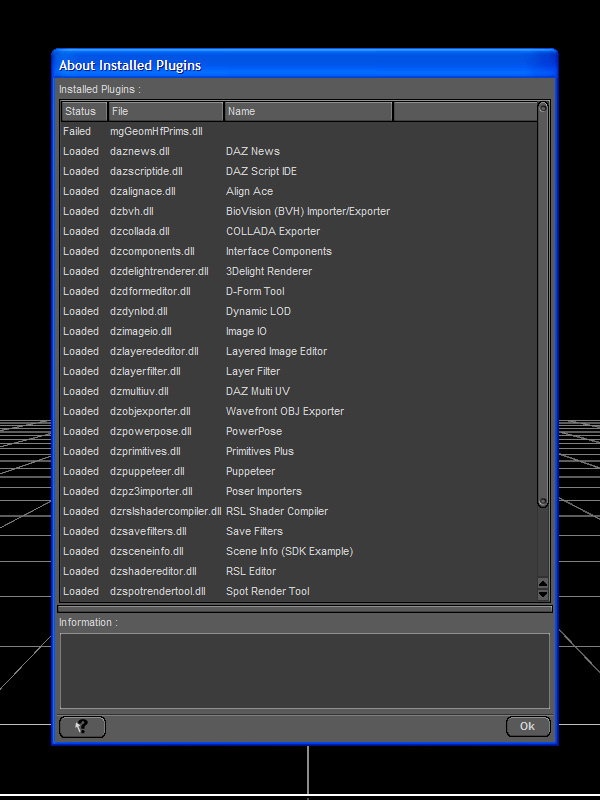Screen dimensions: 600x800
Task: Click the dzsceneinfo.dll file name
Action: [x=147, y=551]
